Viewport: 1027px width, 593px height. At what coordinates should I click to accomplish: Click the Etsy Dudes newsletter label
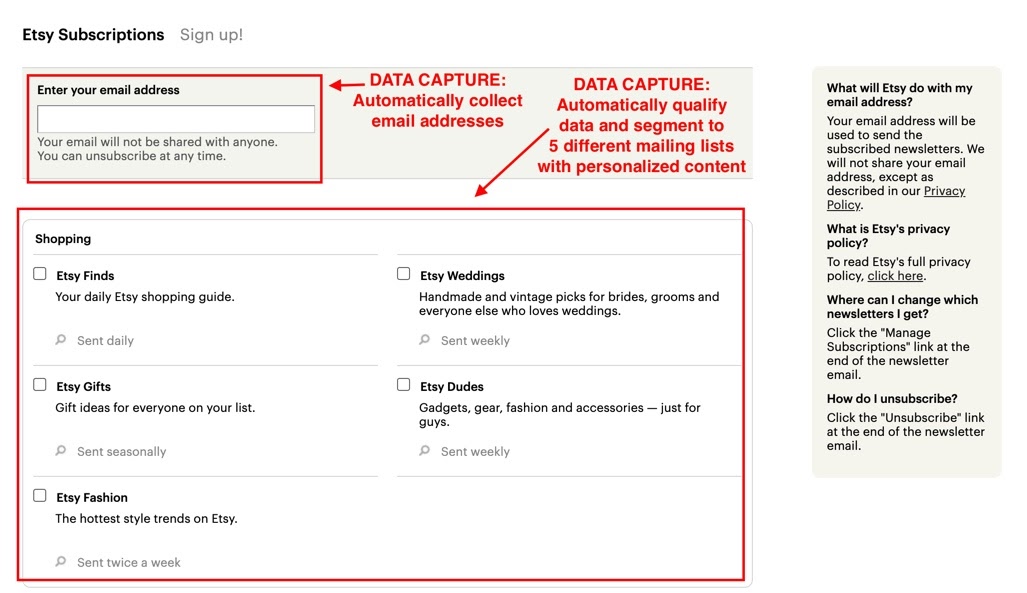pos(452,387)
